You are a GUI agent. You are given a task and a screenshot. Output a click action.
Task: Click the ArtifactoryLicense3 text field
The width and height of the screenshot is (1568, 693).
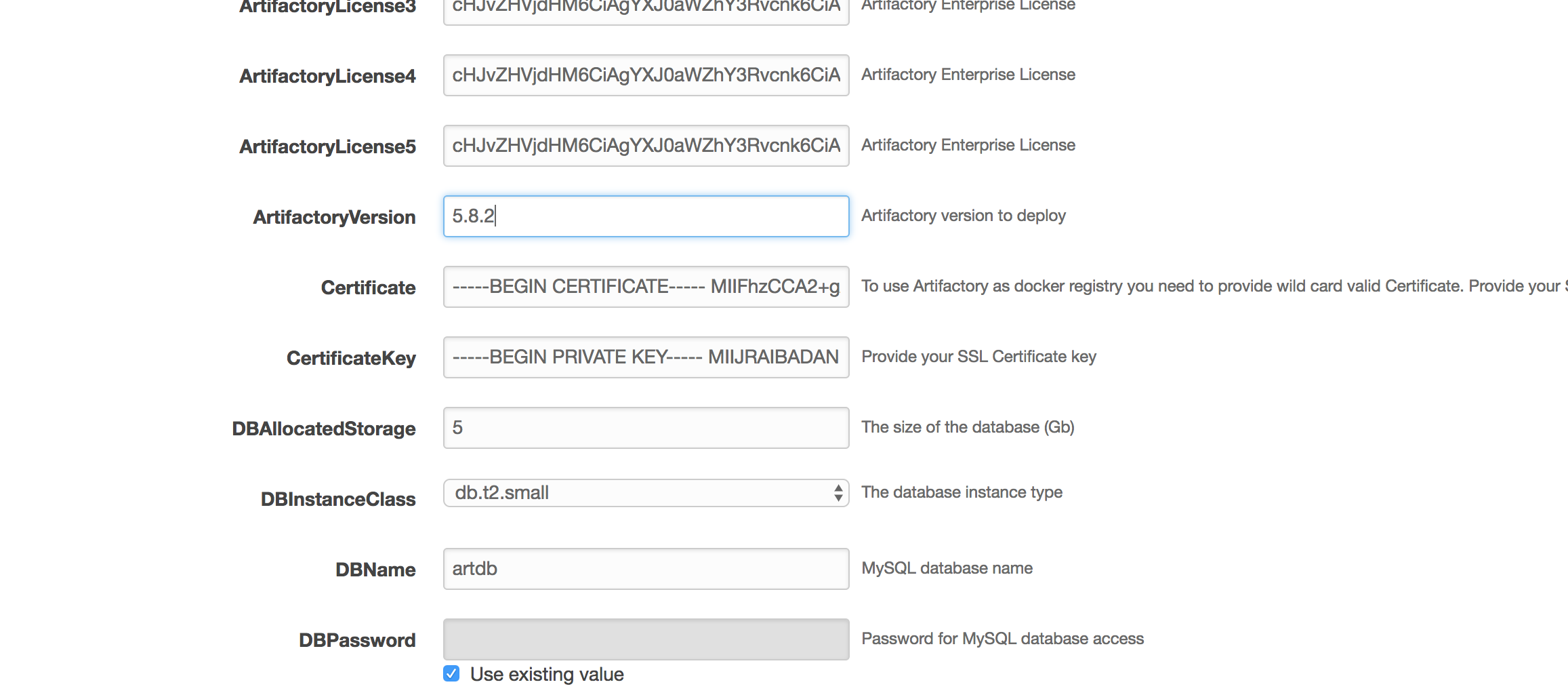coord(645,9)
